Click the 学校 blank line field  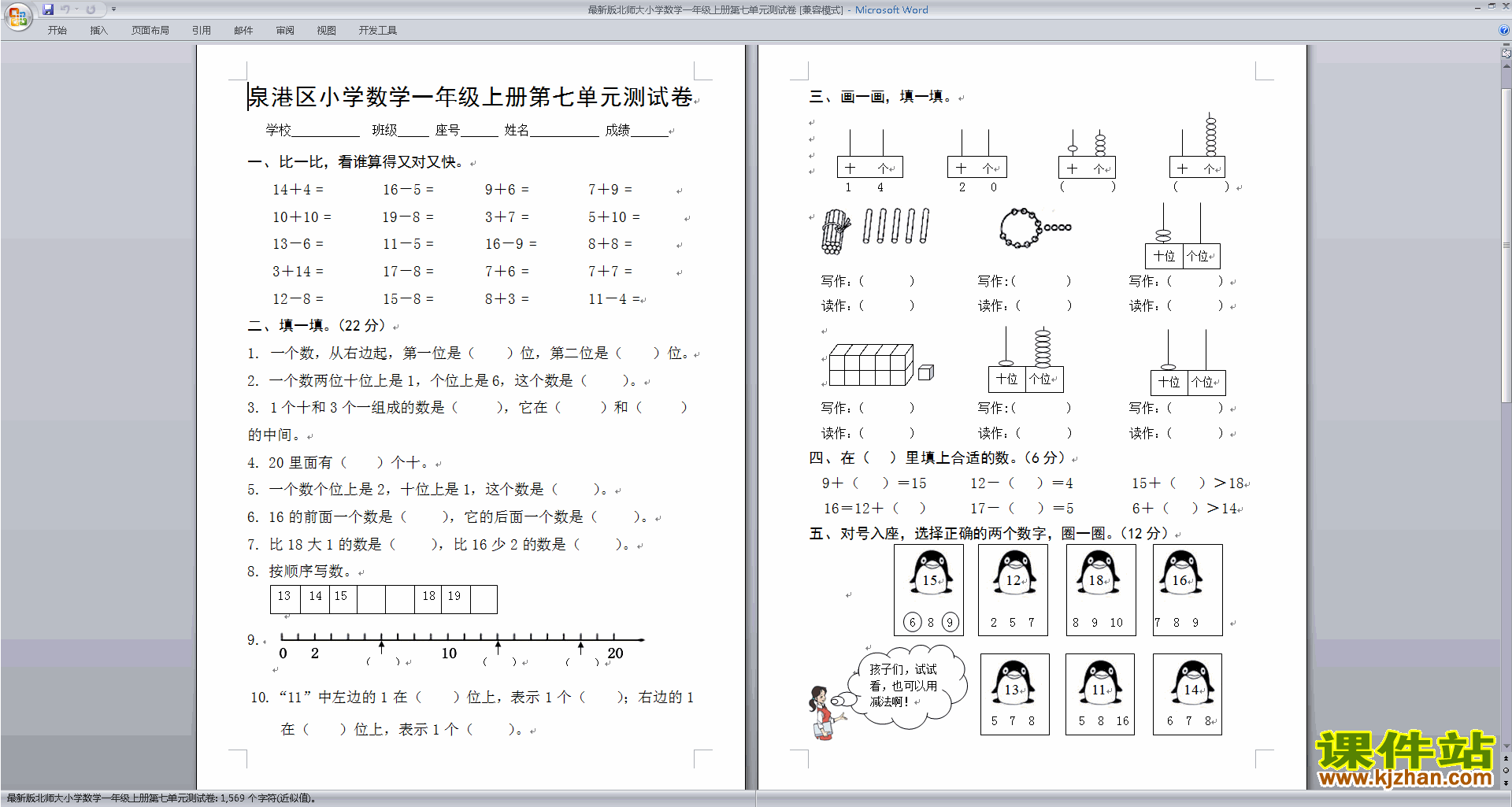[325, 131]
